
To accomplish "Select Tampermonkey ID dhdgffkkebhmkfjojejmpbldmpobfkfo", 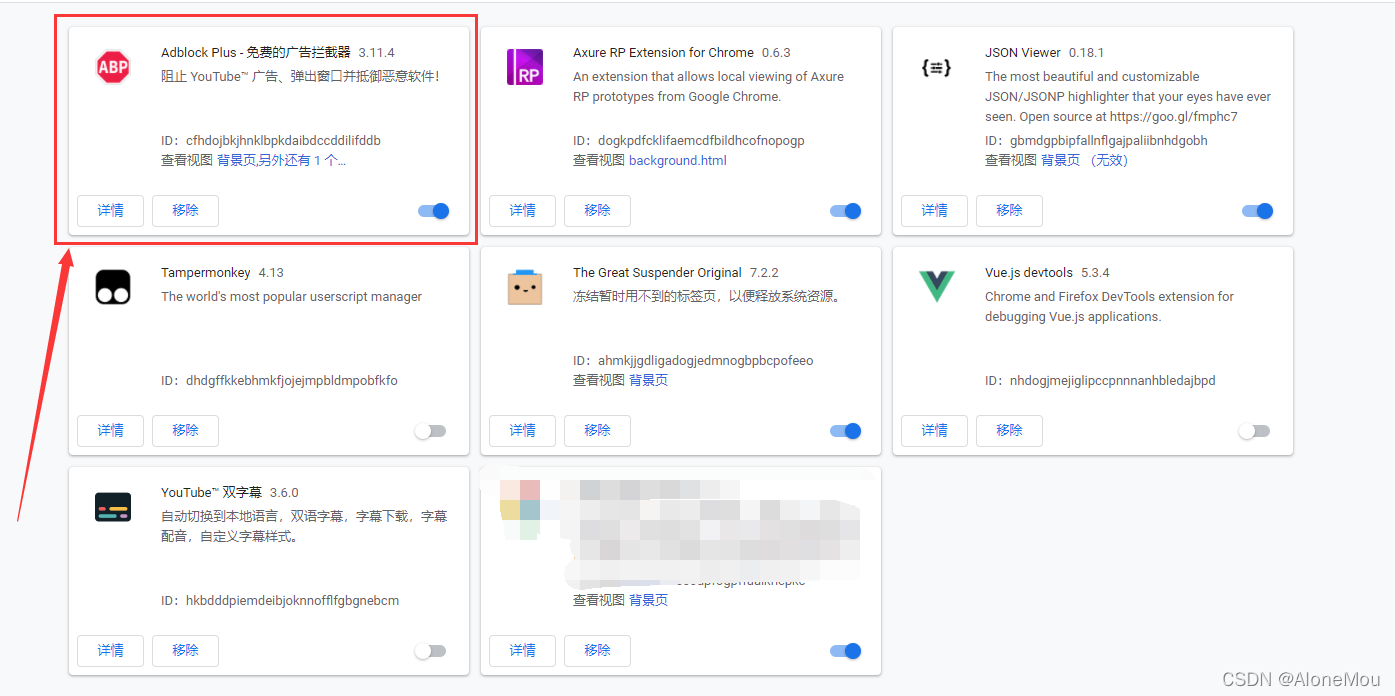I will [x=292, y=380].
